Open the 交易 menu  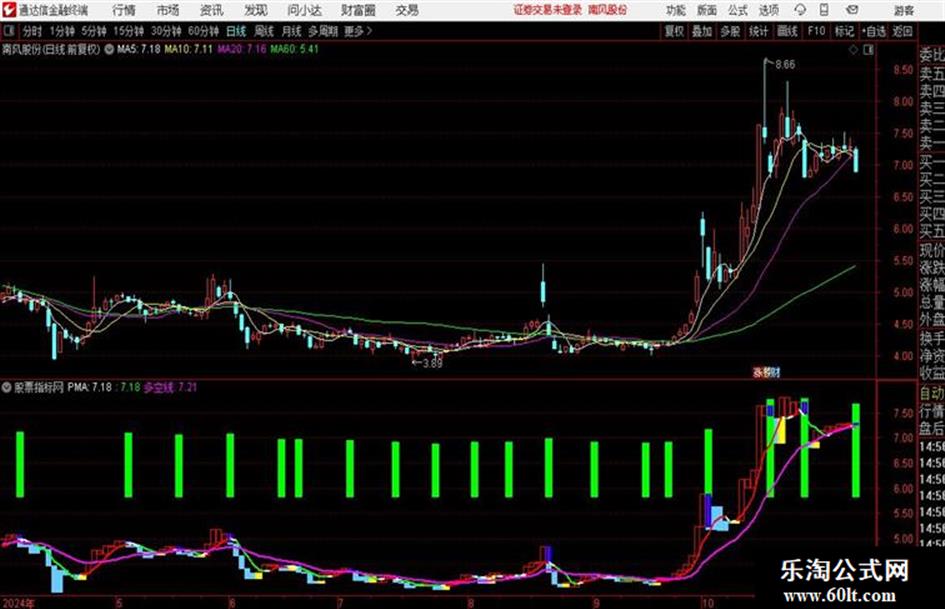click(407, 10)
